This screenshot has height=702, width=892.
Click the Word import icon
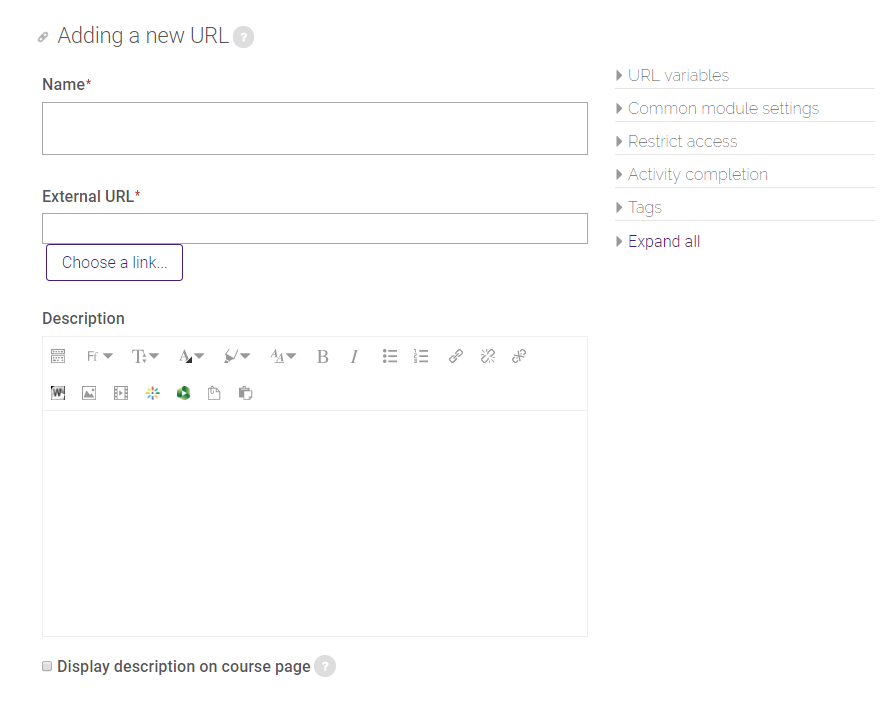pos(58,393)
